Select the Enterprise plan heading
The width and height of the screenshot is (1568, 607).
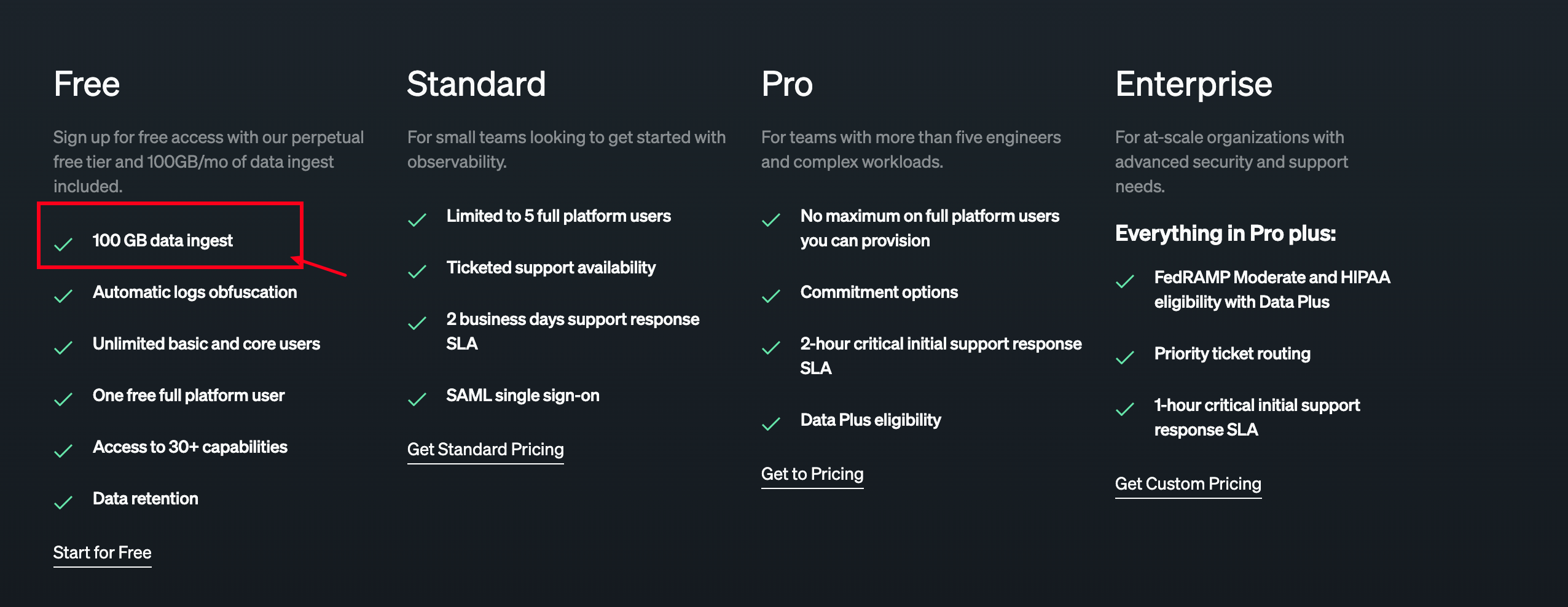click(x=1193, y=84)
